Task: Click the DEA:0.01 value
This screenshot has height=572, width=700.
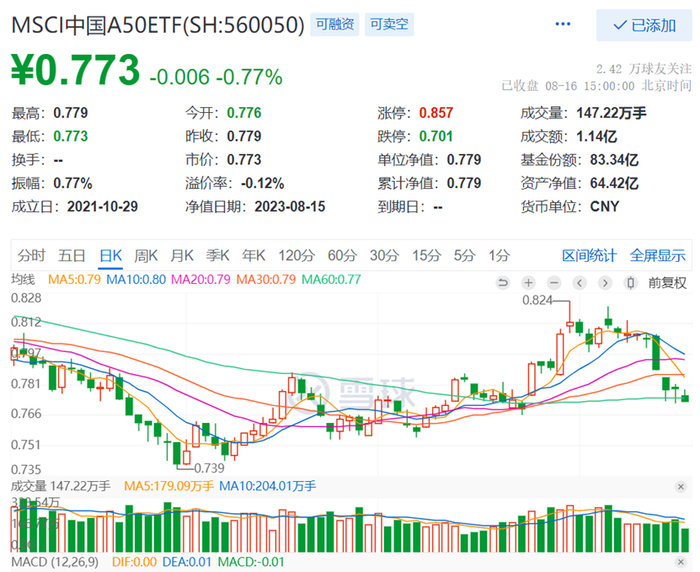Action: point(188,562)
